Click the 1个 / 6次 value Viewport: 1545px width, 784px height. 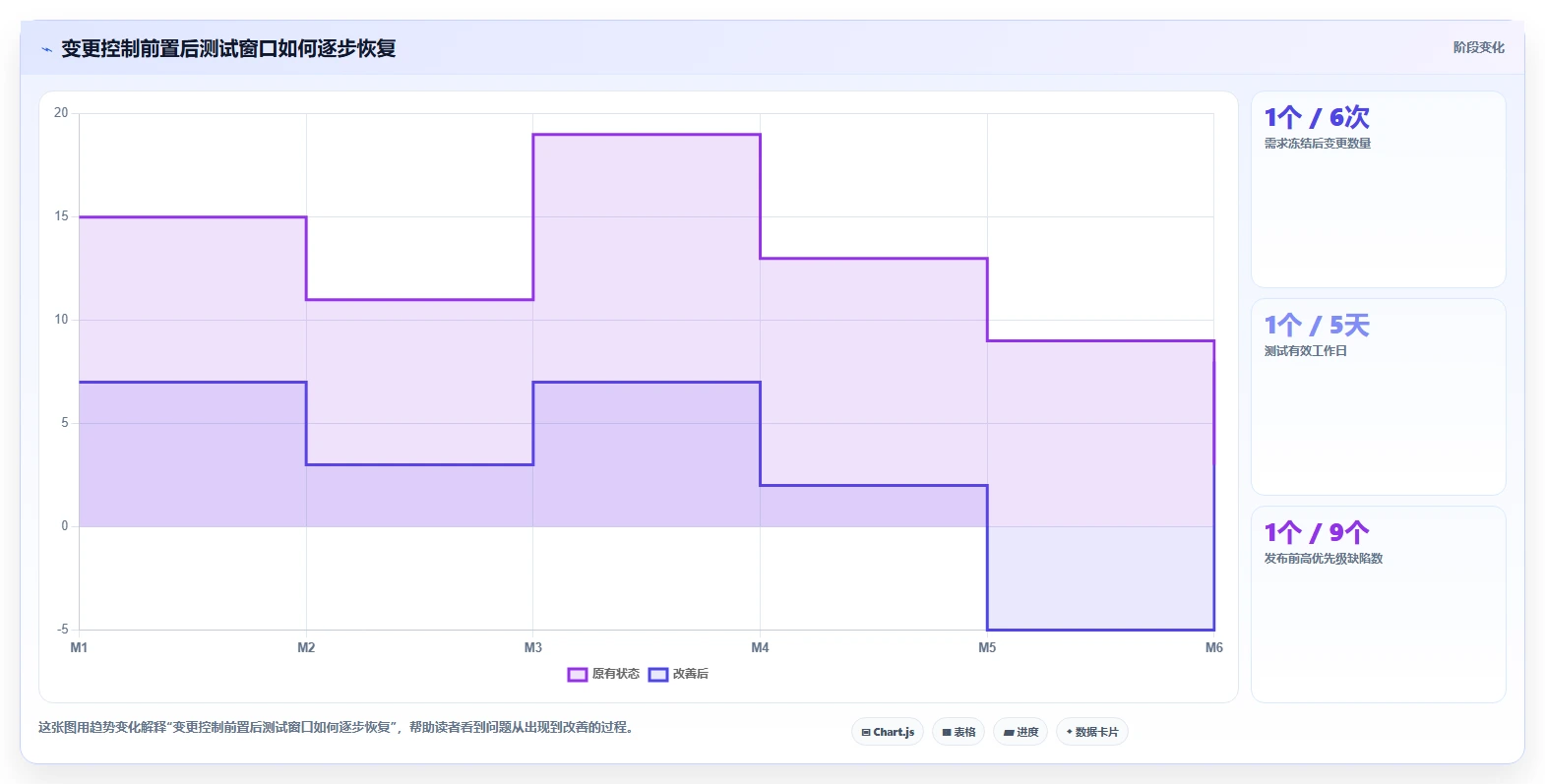click(1317, 118)
